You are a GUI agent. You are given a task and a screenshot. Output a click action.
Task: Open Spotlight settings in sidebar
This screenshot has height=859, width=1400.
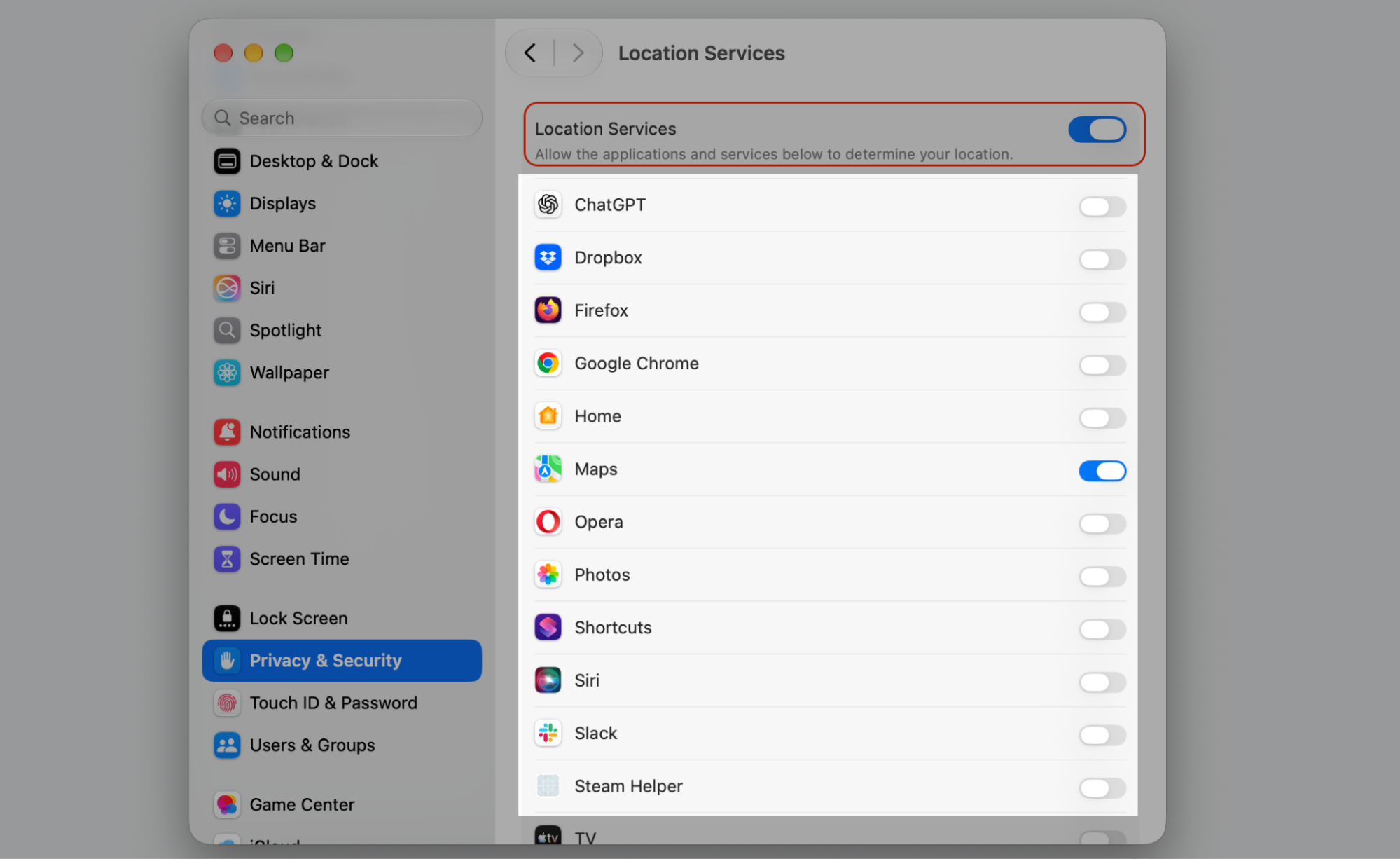click(342, 331)
